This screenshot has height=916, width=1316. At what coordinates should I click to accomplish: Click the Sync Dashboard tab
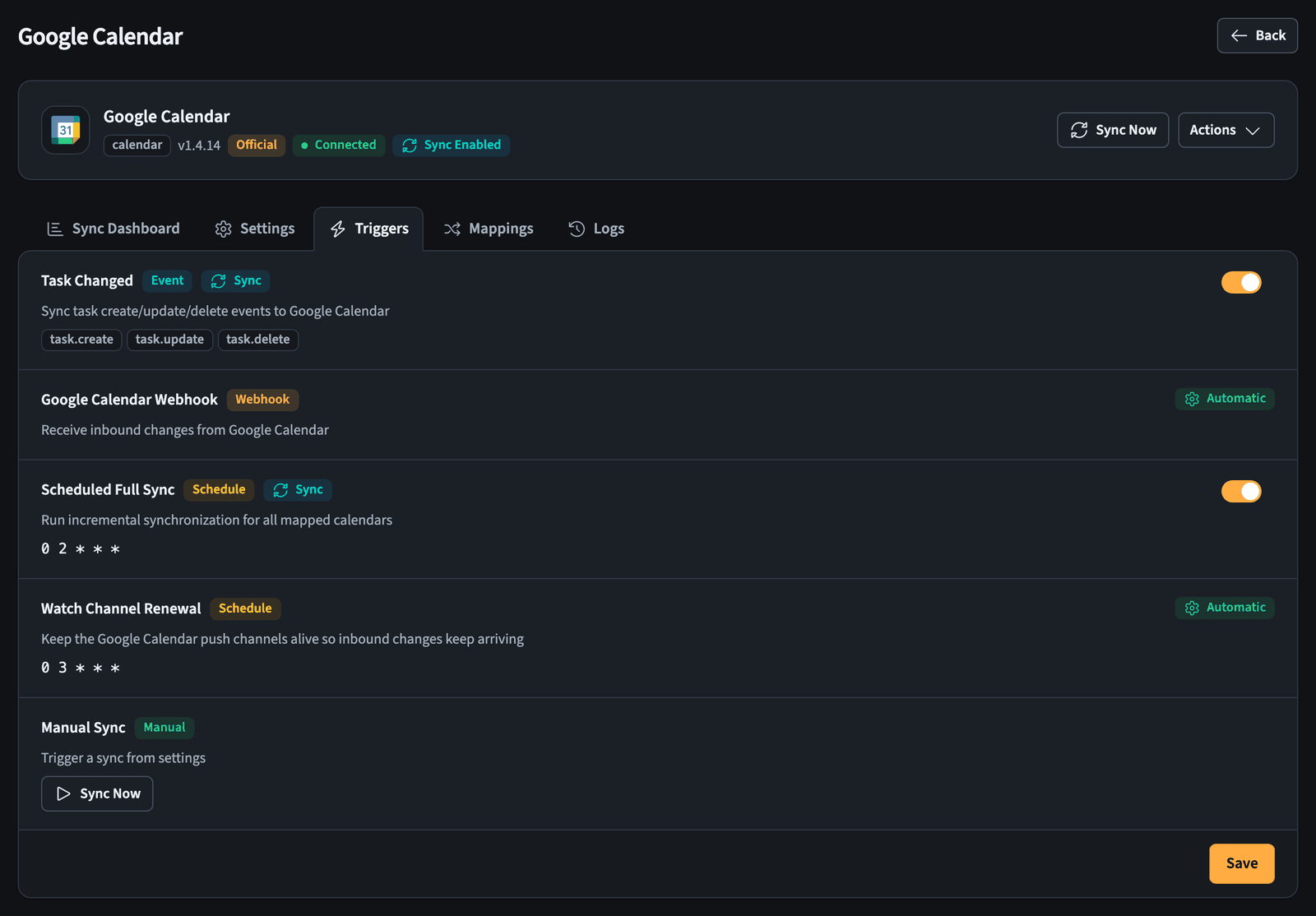(x=114, y=229)
